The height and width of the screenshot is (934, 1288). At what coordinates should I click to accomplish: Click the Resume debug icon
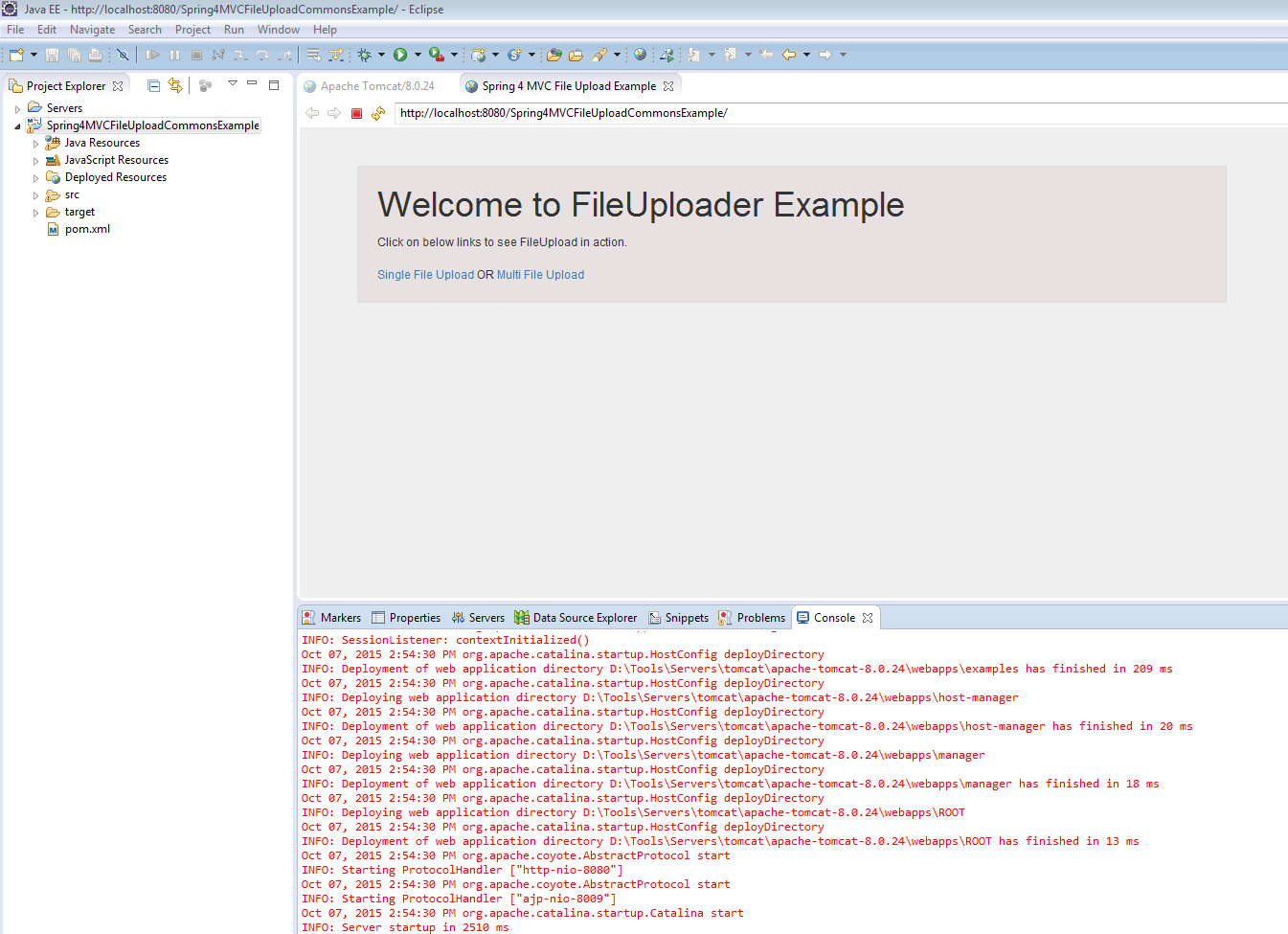(x=152, y=55)
